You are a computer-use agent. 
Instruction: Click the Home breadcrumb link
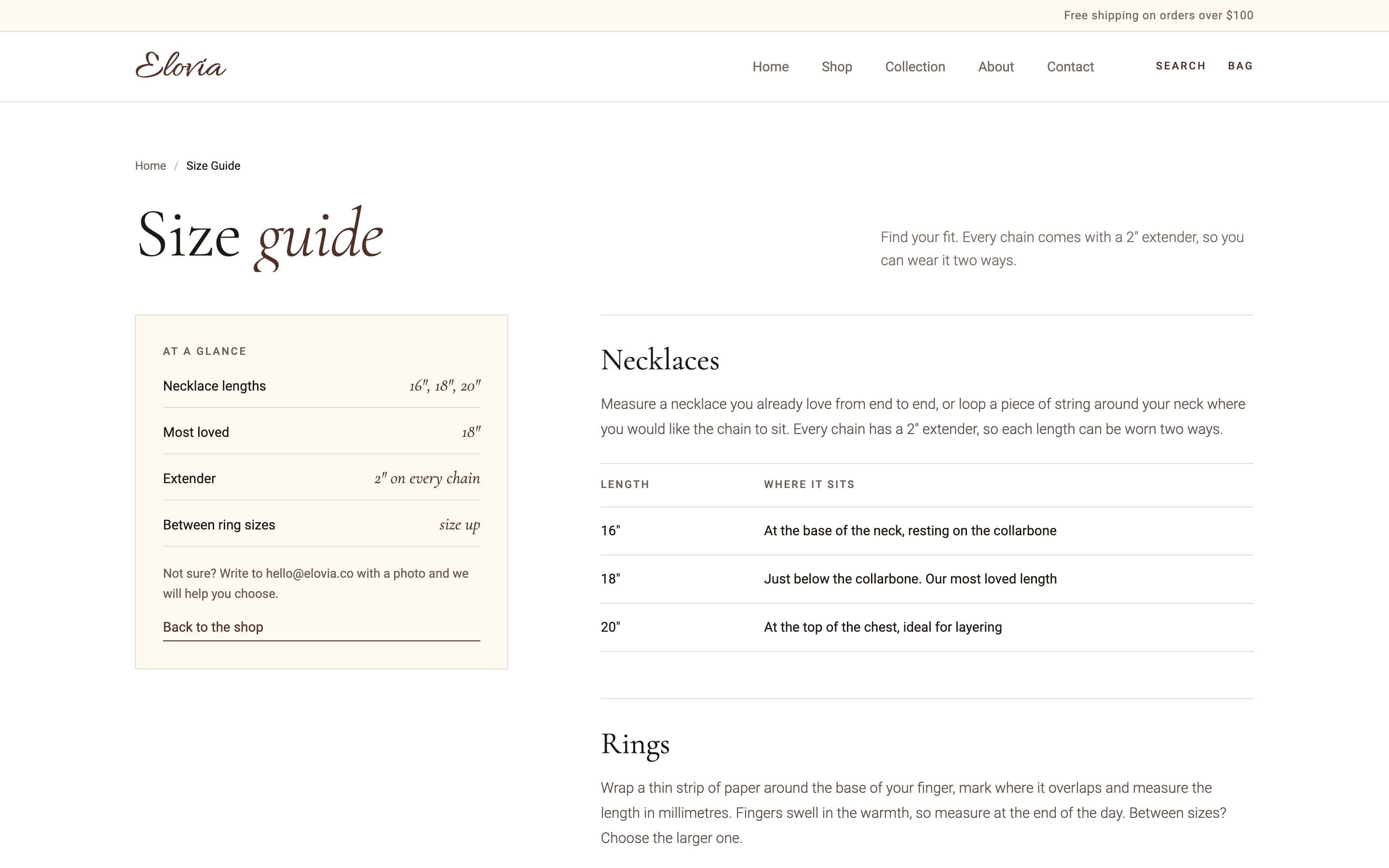point(150,166)
